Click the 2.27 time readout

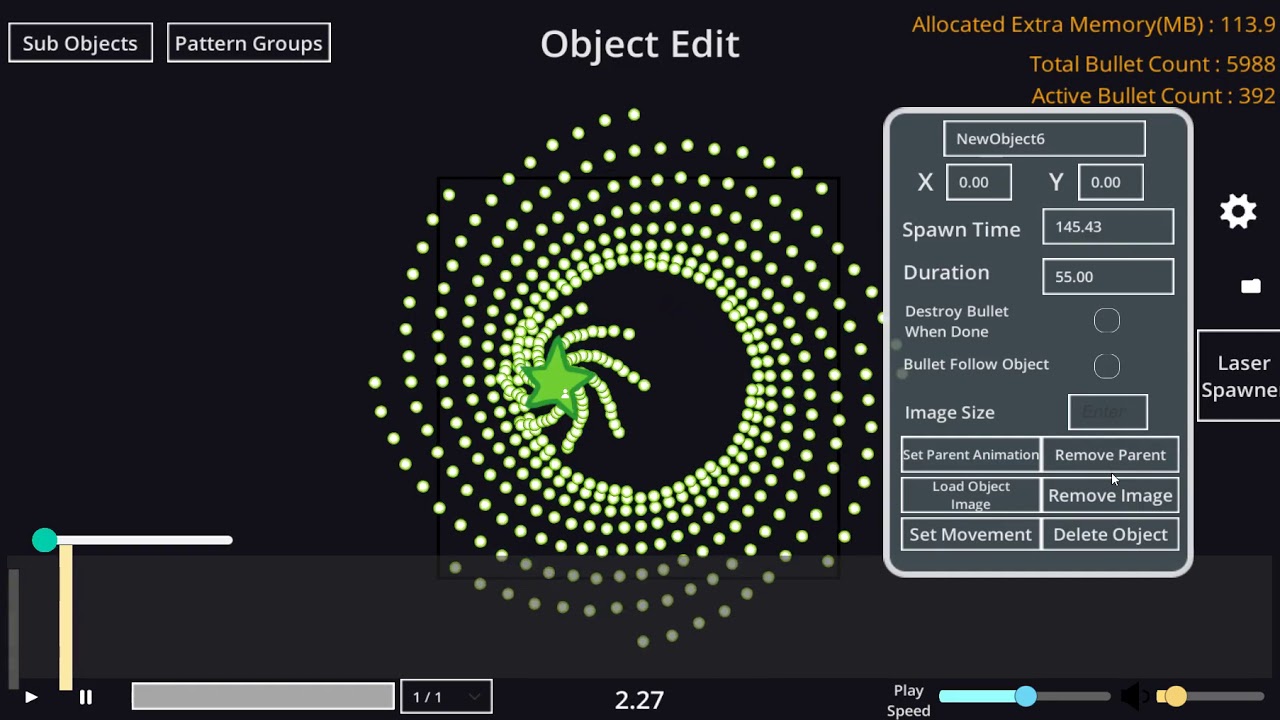(639, 699)
